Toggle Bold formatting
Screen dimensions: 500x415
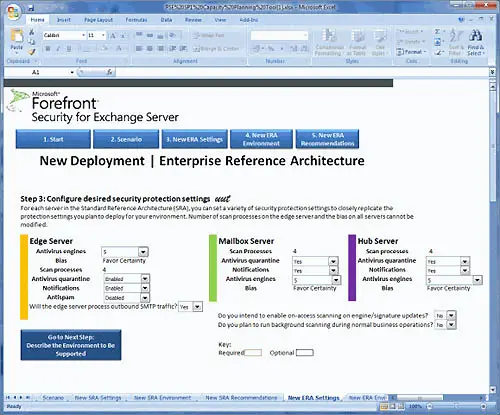pyautogui.click(x=48, y=49)
